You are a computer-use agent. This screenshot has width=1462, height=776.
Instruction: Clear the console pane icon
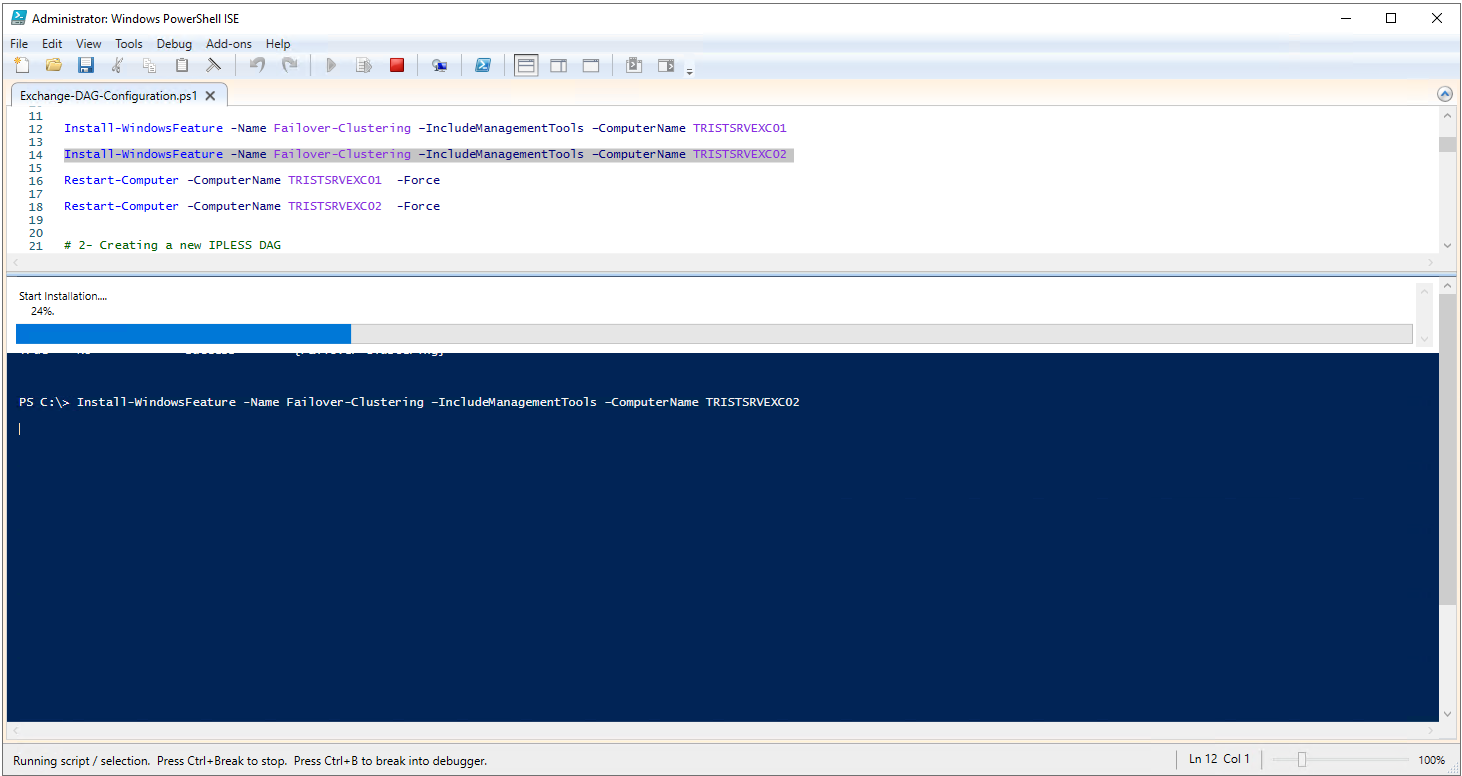point(213,65)
